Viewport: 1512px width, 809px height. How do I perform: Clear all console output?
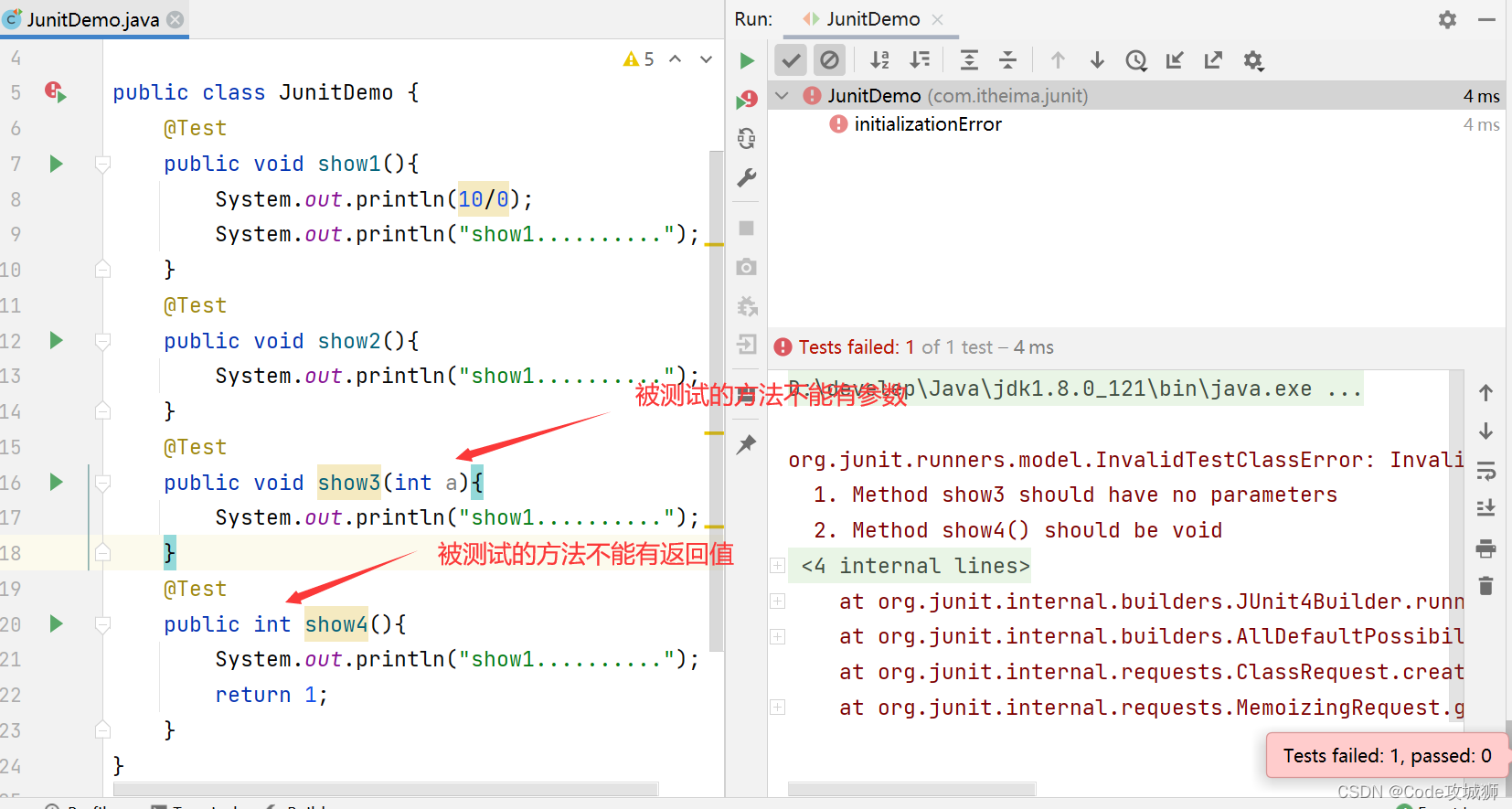[x=1486, y=586]
